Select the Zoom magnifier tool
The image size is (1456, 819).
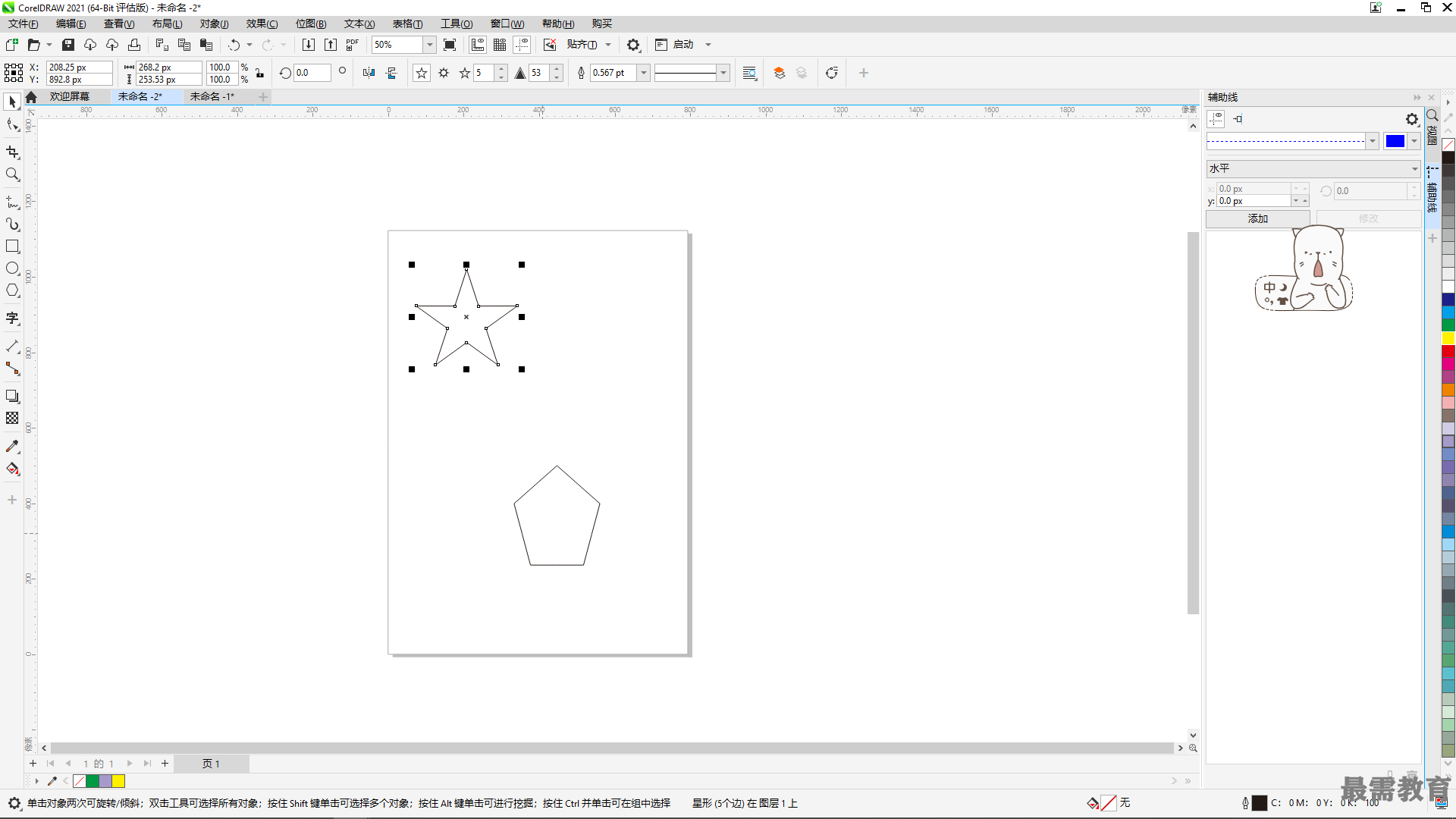12,174
